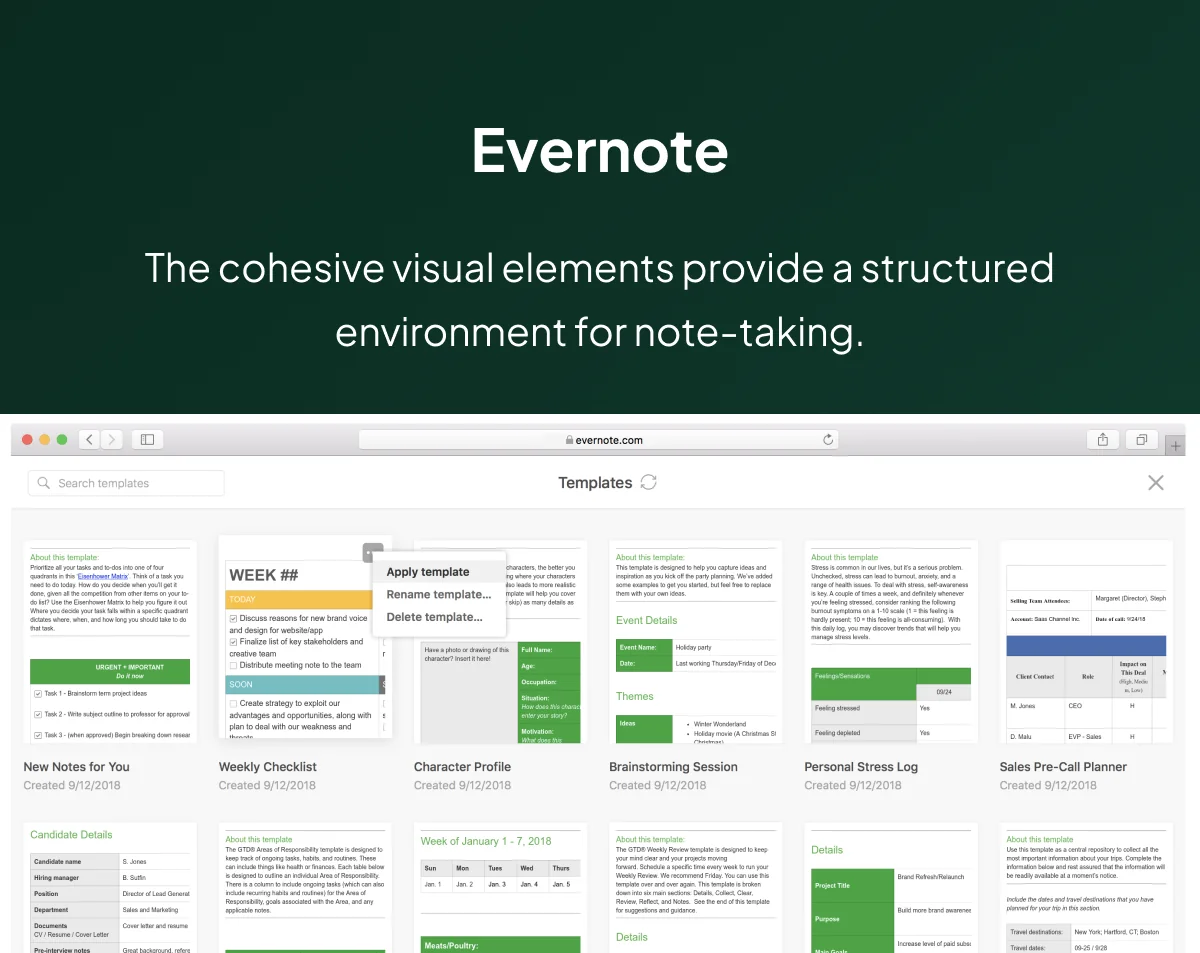Choose Rename template from the menu
The image size is (1200, 953).
(x=439, y=594)
